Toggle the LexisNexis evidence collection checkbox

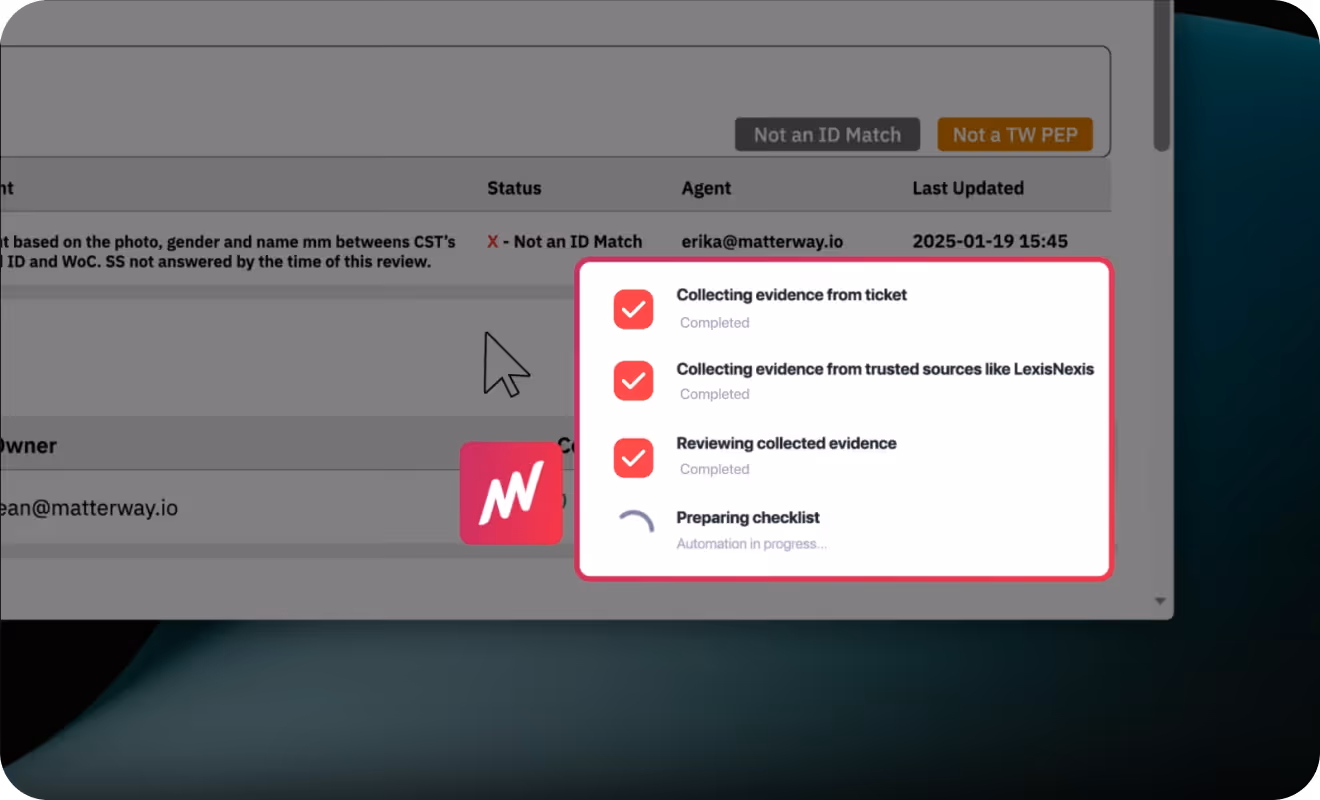[x=633, y=381]
